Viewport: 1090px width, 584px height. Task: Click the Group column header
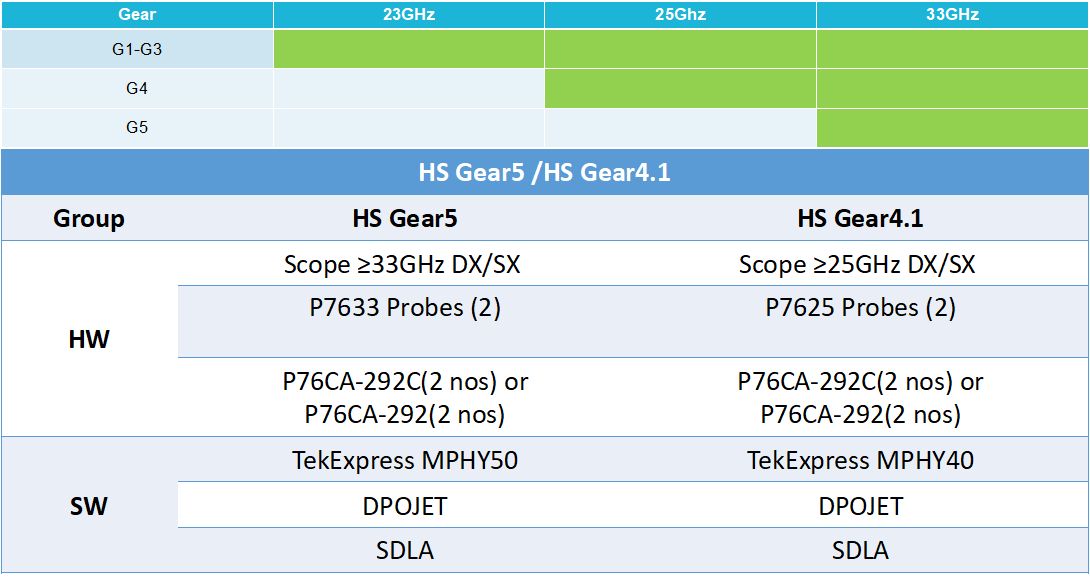(x=89, y=218)
